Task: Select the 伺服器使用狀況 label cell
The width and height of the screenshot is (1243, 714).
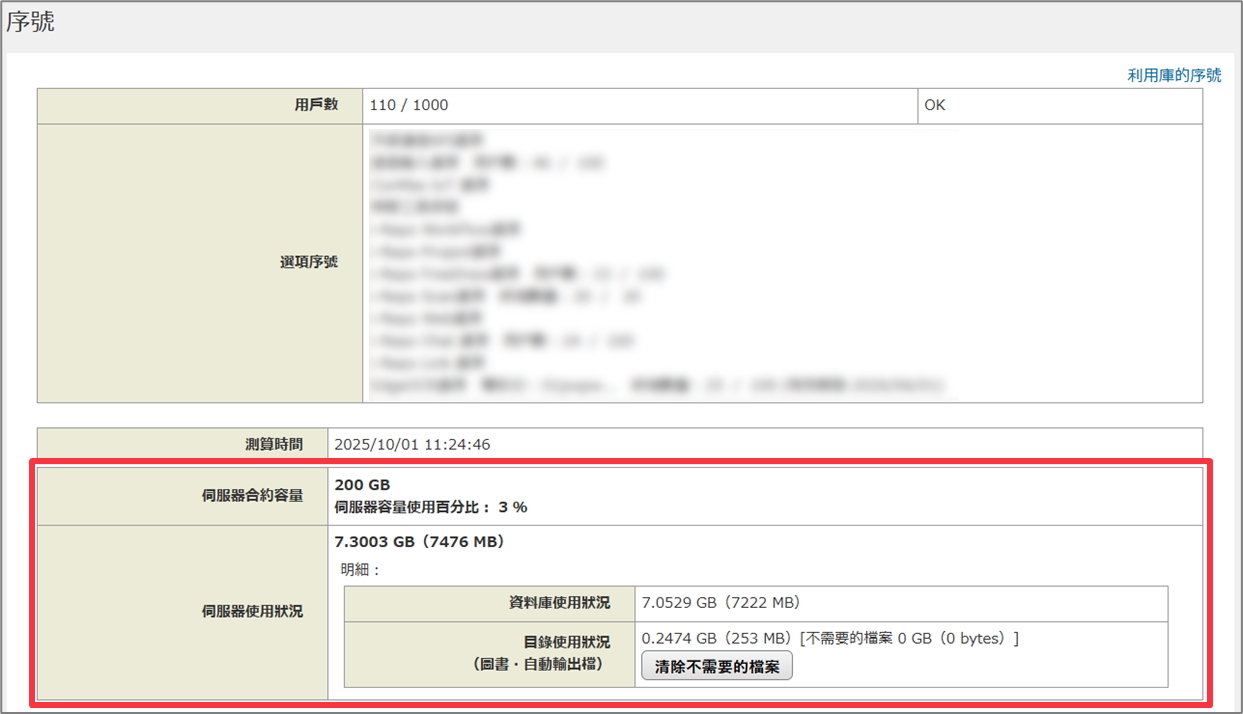Action: click(252, 611)
